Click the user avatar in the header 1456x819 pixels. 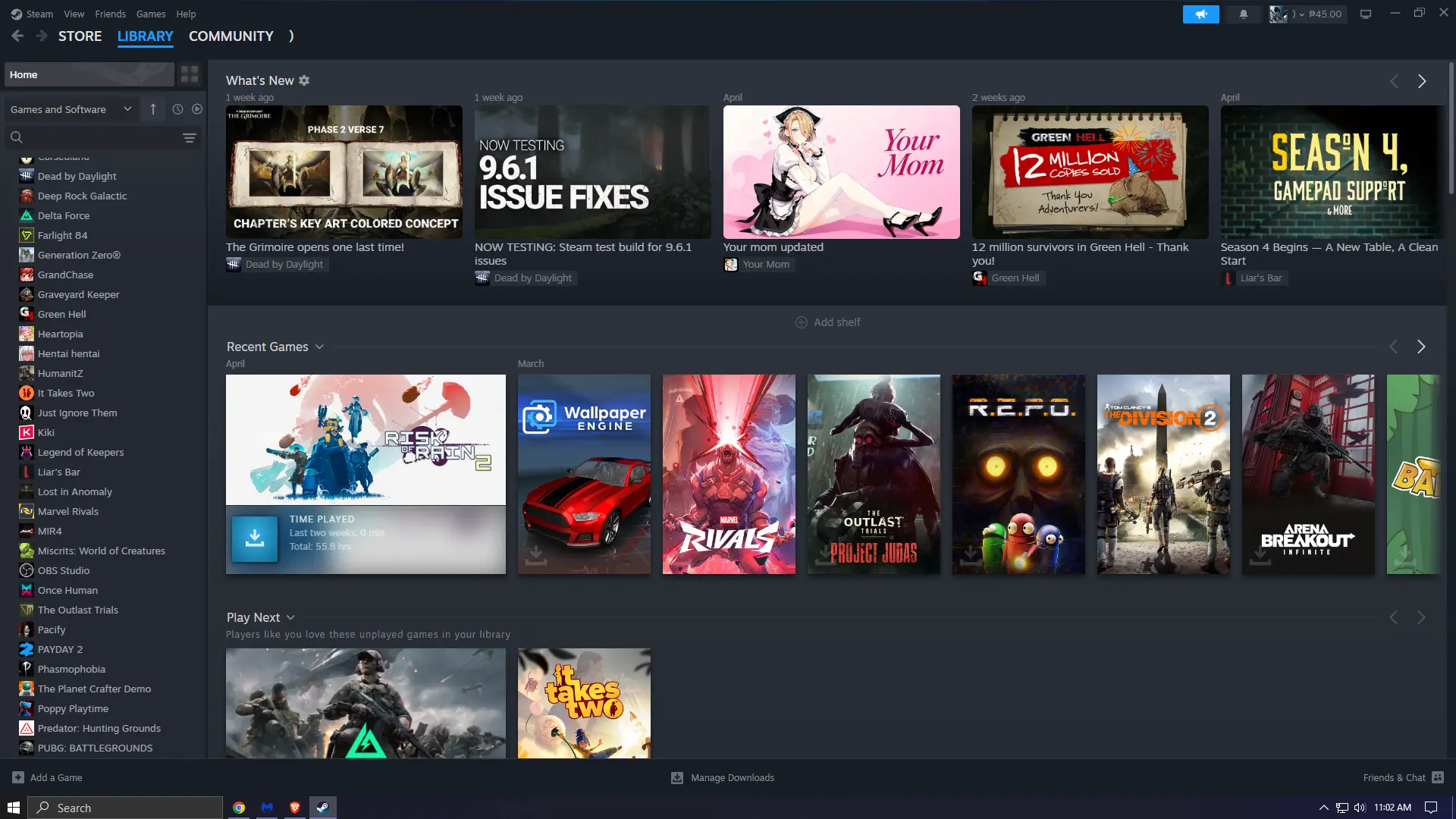[1279, 14]
